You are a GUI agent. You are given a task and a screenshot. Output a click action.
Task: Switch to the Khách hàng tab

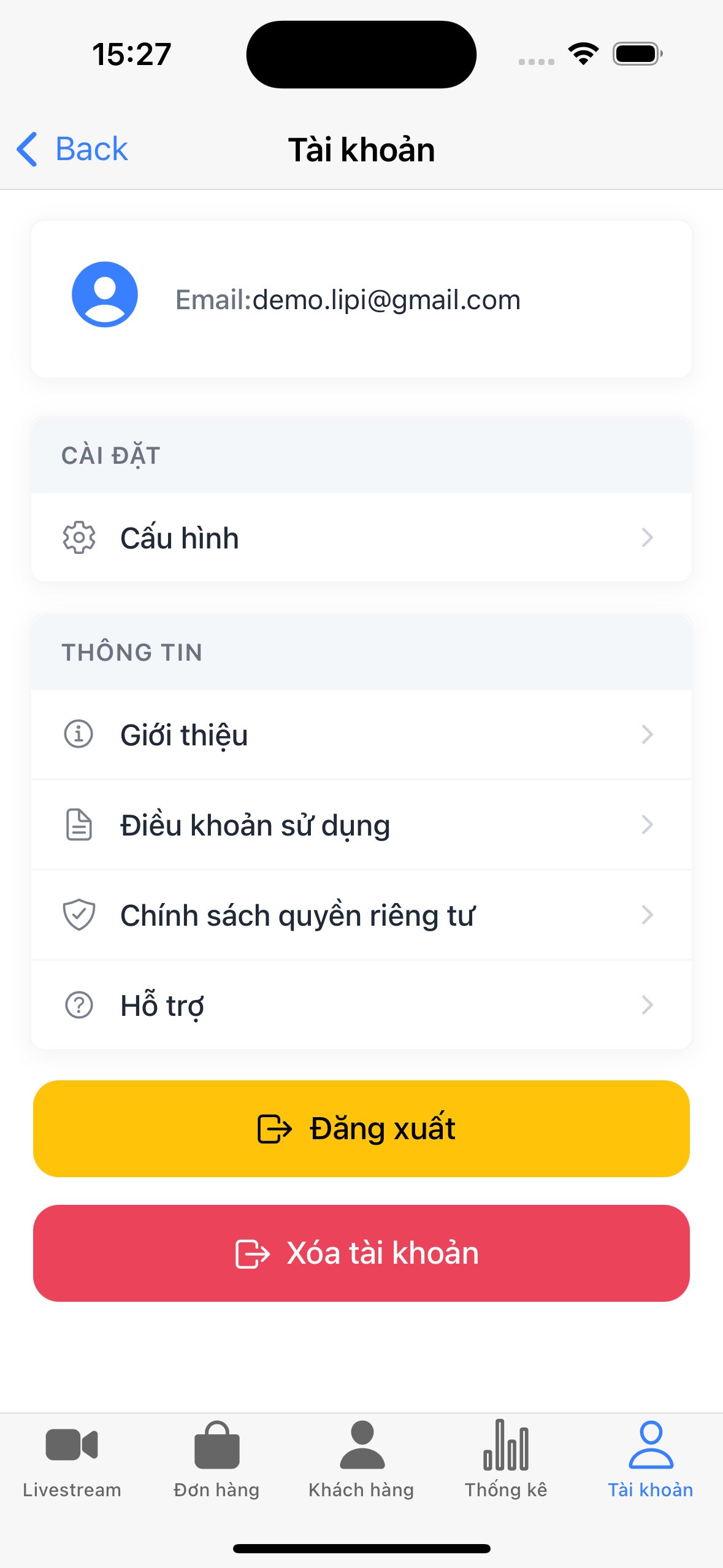(x=361, y=1459)
